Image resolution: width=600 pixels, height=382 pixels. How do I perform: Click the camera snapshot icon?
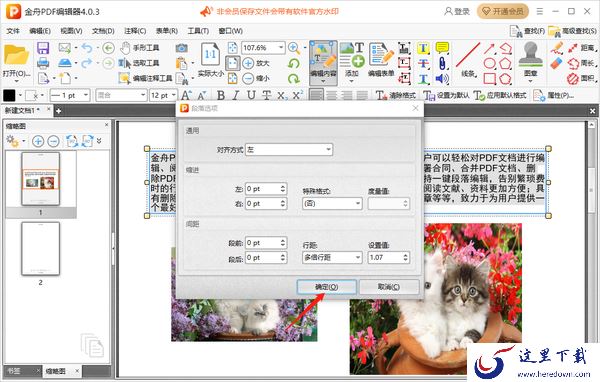[181, 48]
